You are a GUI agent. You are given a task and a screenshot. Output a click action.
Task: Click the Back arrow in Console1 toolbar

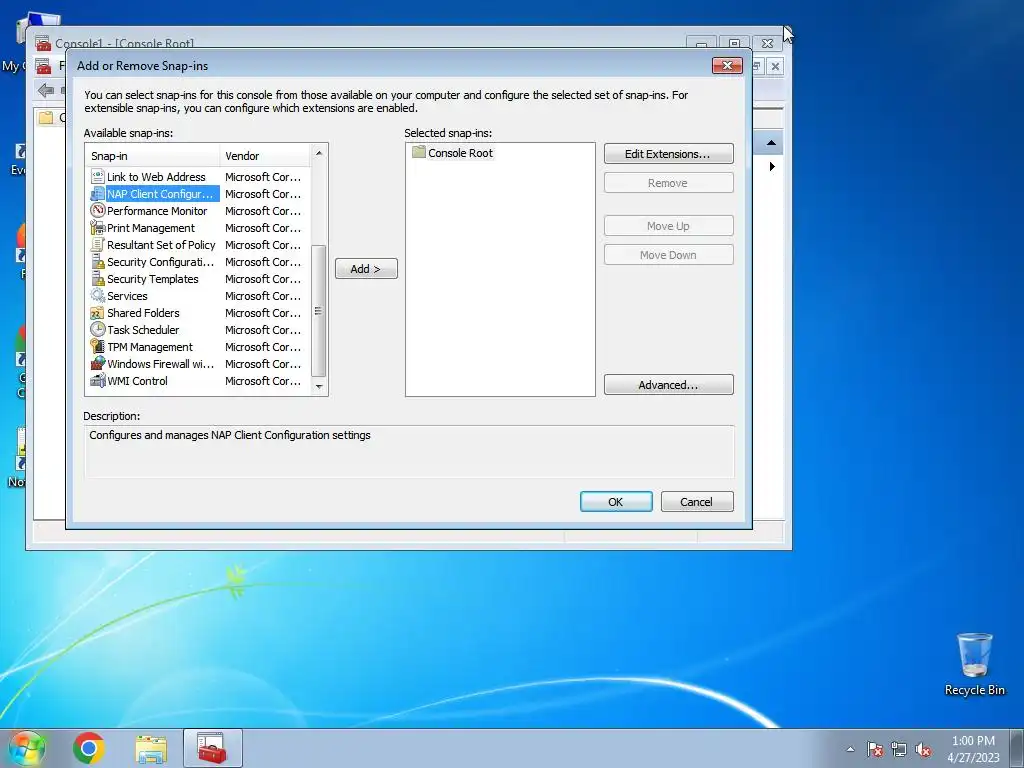pyautogui.click(x=46, y=90)
